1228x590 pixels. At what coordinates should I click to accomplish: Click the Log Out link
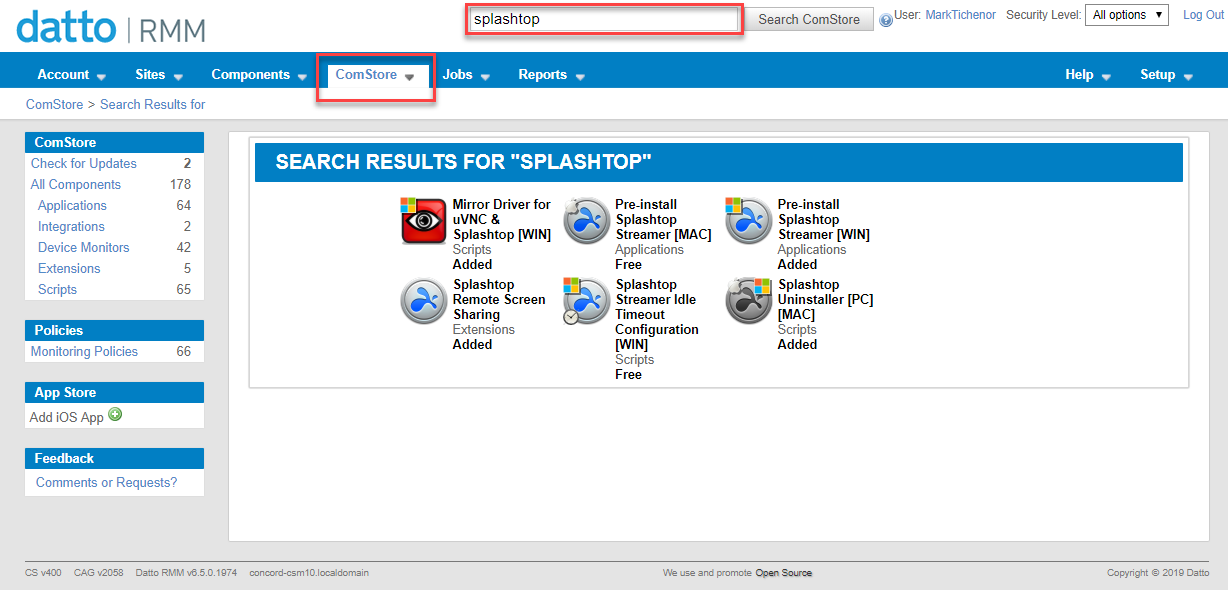tap(1203, 14)
